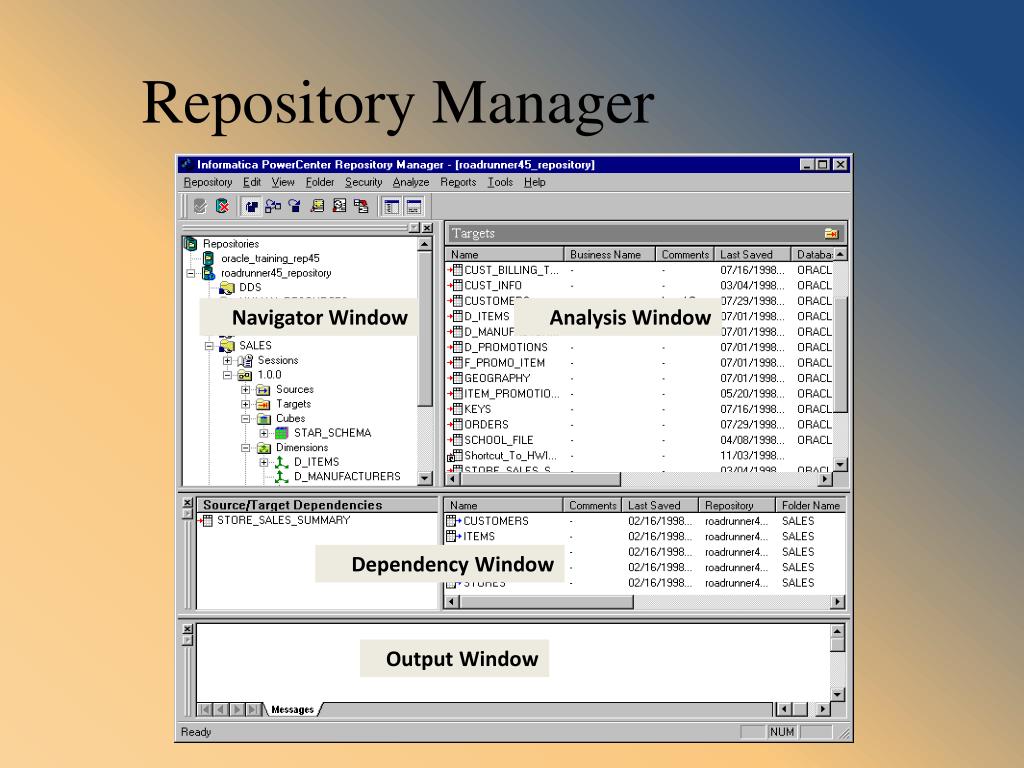The height and width of the screenshot is (768, 1024).
Task: Select the D_MANUFACTURERS dimension icon
Action: click(x=281, y=477)
